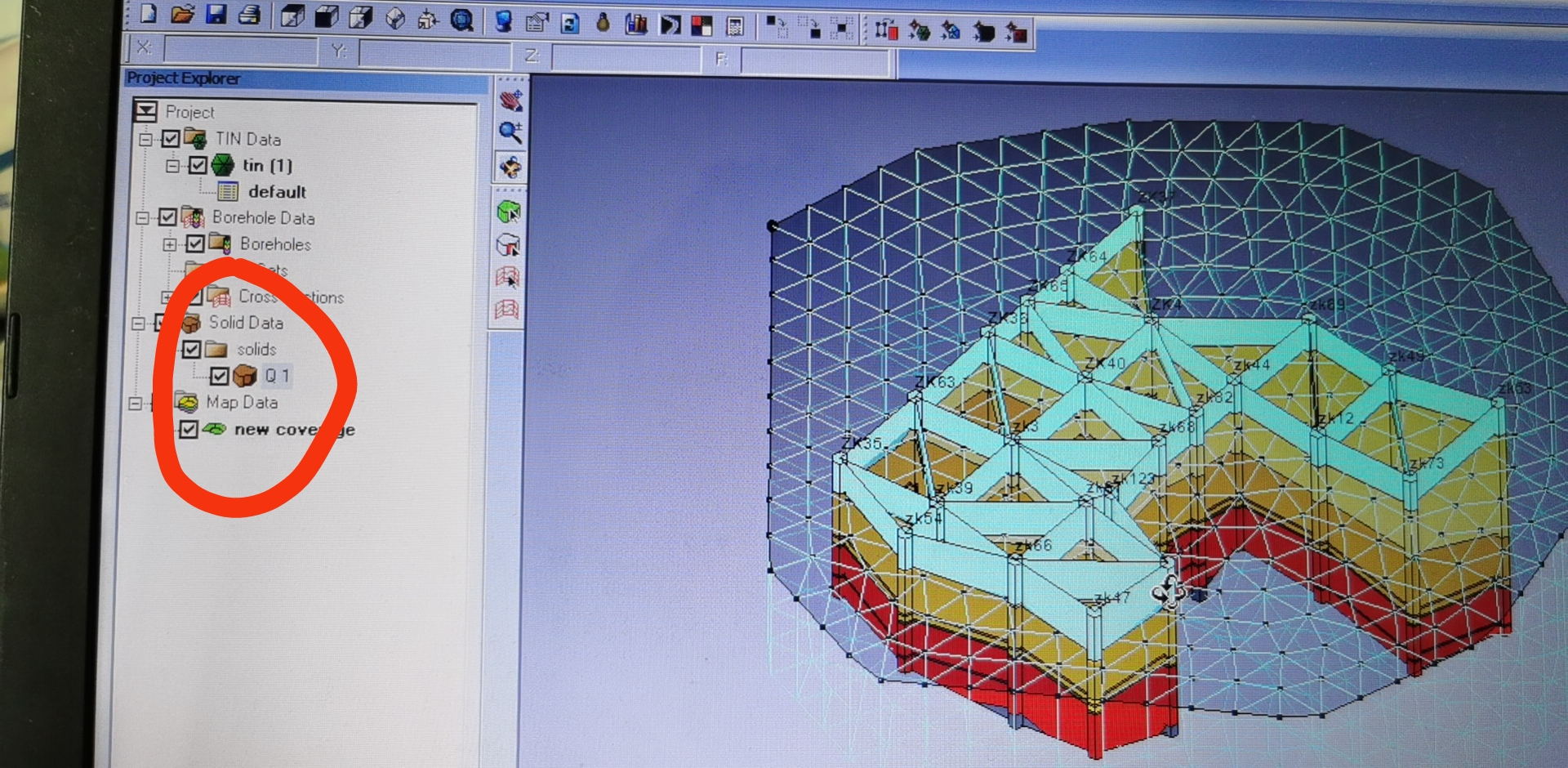Click borehole label ZK40 in the model
The width and height of the screenshot is (1568, 768).
click(x=1105, y=363)
